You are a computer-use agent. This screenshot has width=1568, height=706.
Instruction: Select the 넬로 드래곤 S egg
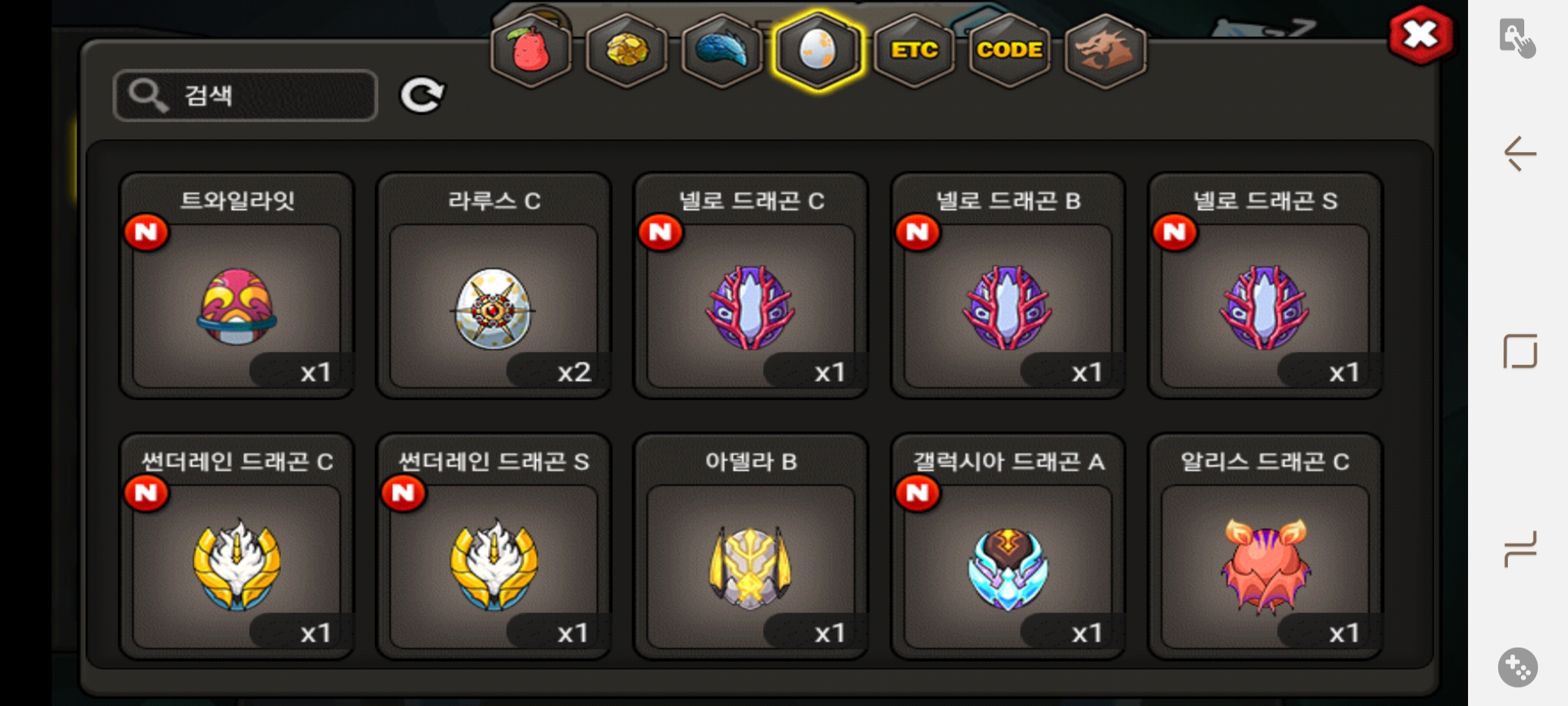click(x=1266, y=285)
